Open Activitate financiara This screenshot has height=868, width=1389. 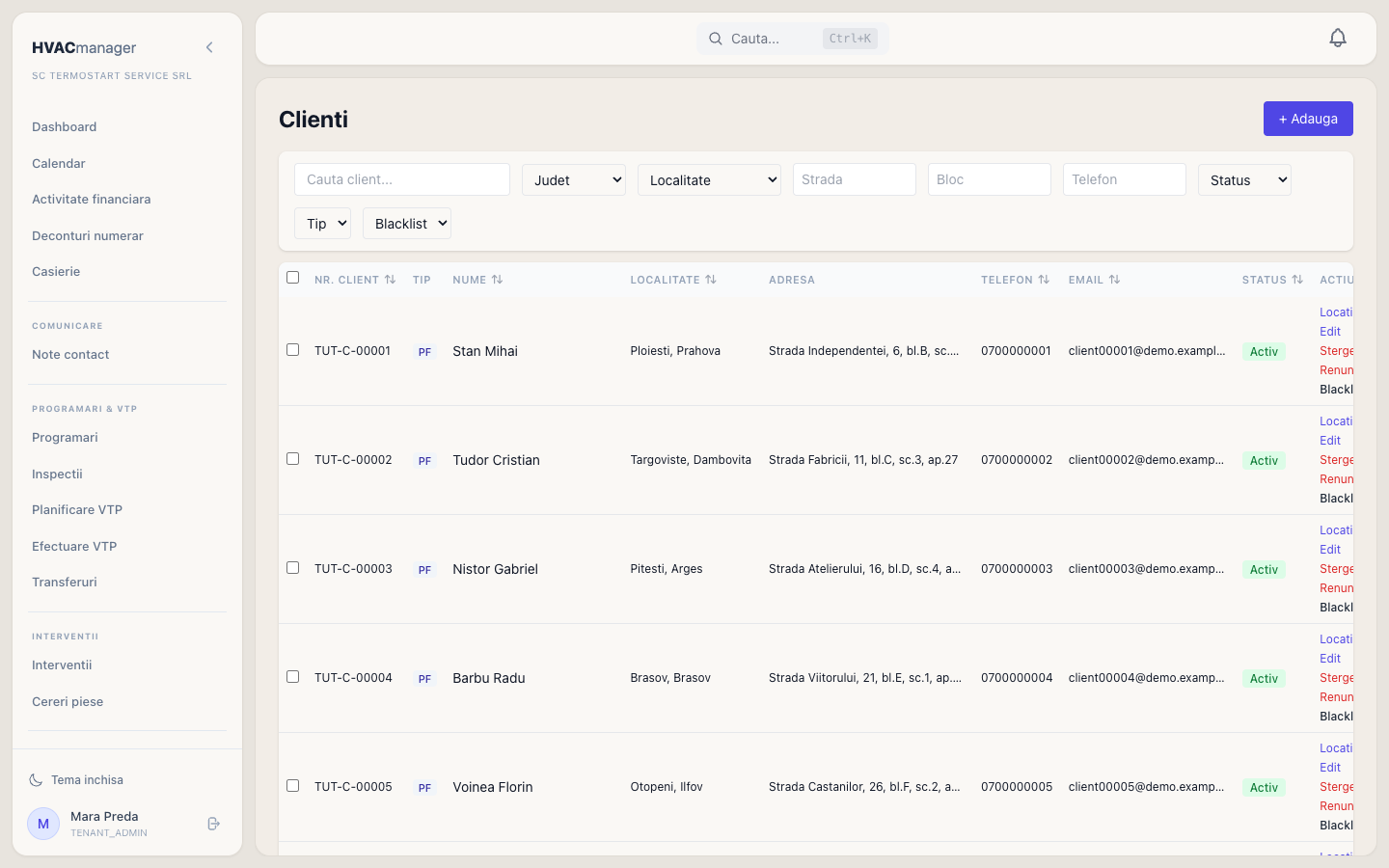click(92, 200)
